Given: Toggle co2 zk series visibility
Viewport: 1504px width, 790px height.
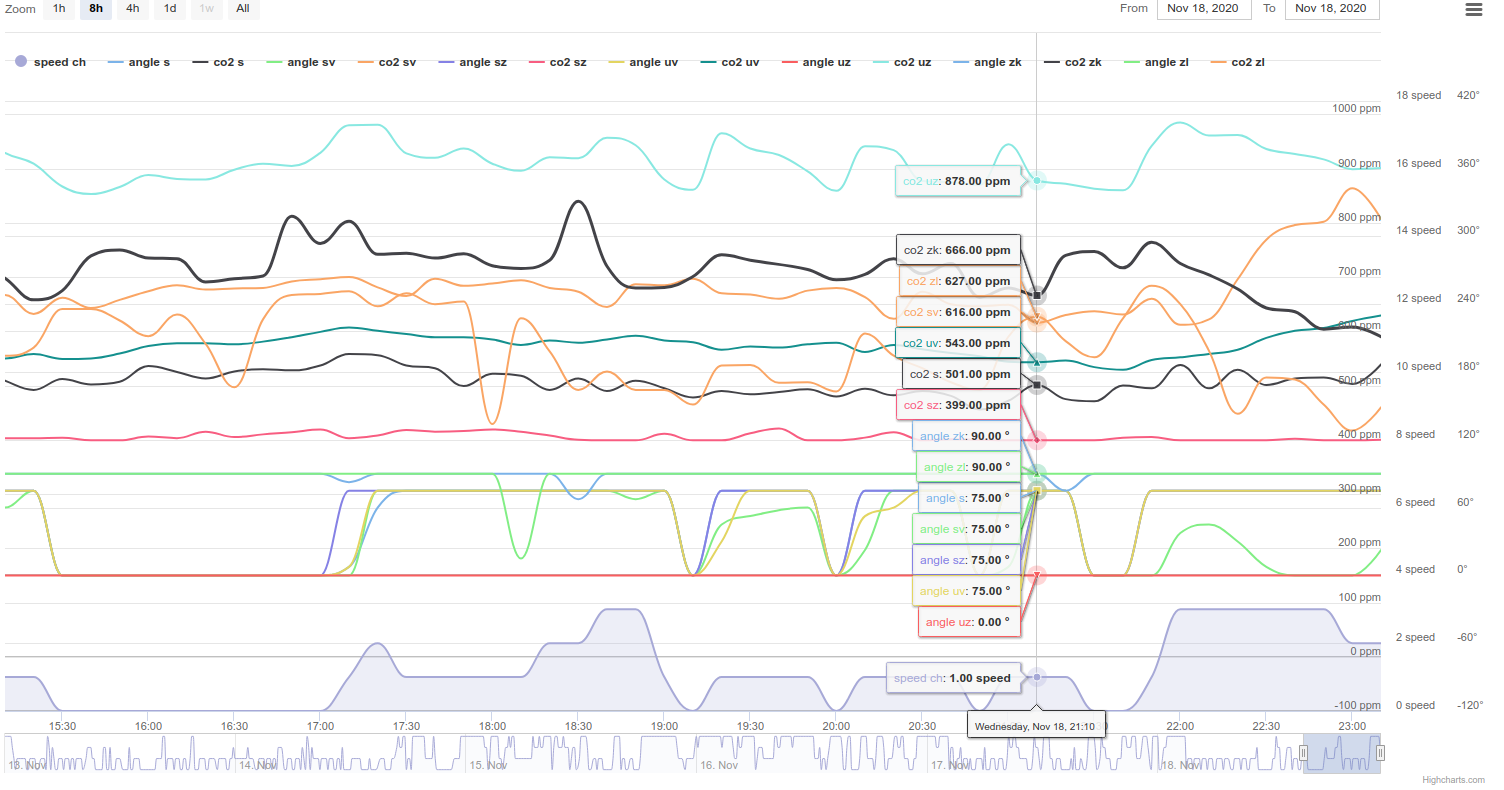Looking at the screenshot, I should pyautogui.click(x=1073, y=62).
